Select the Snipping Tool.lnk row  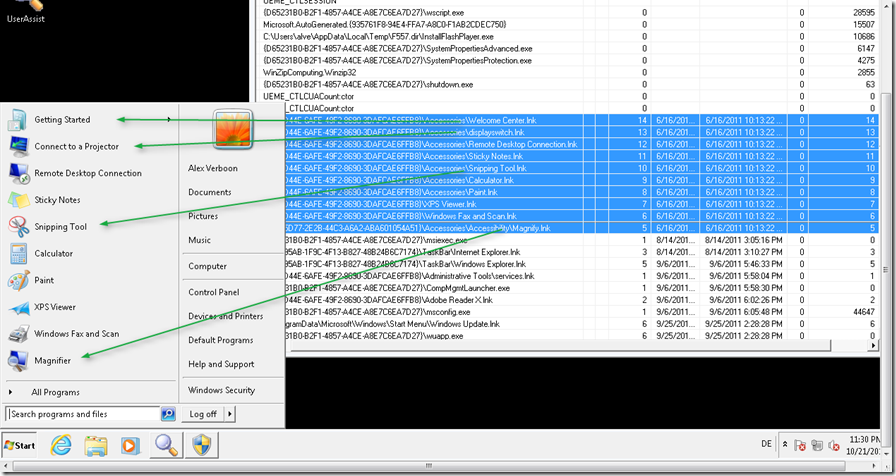pos(581,169)
